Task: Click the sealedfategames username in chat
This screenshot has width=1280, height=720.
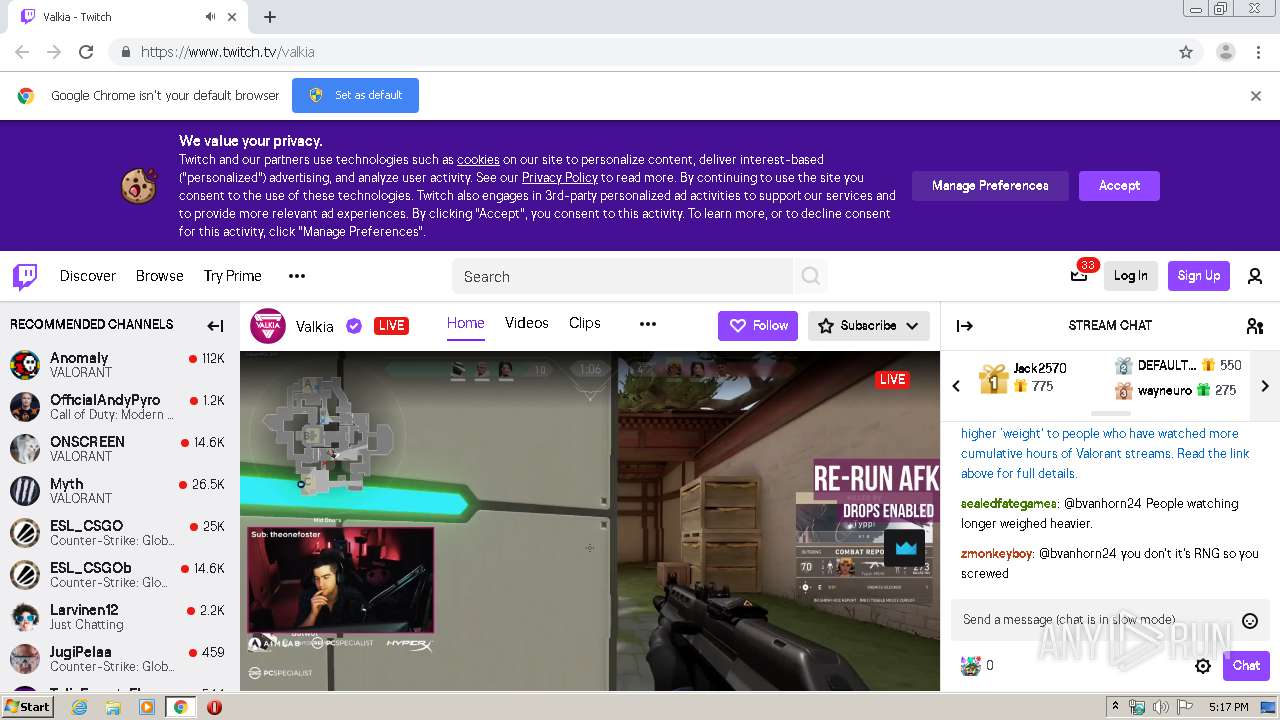Action: pyautogui.click(x=1009, y=504)
